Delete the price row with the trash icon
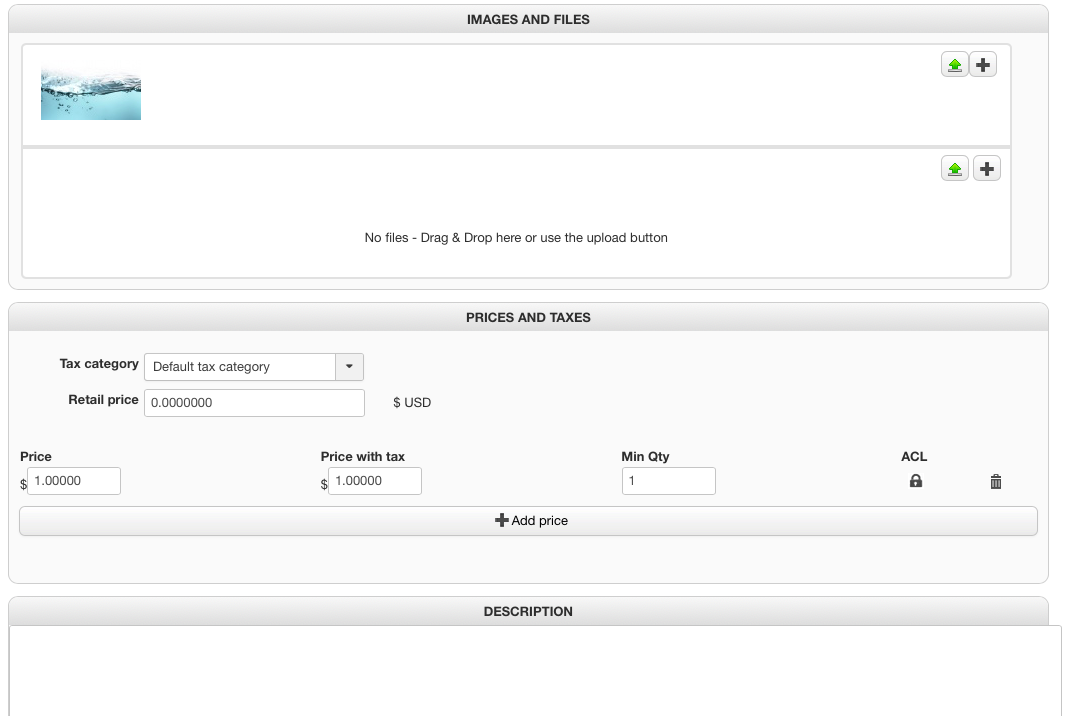Viewport: 1073px width, 716px height. pos(996,482)
